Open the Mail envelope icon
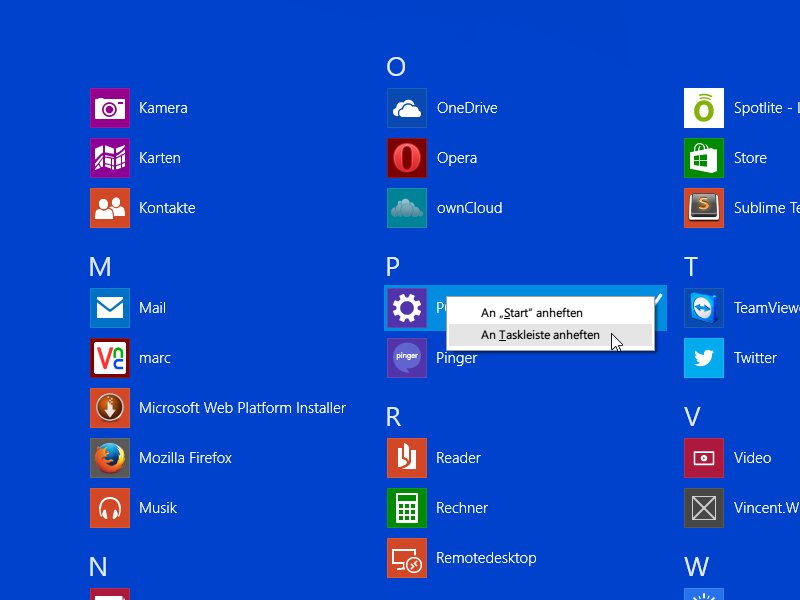Image resolution: width=800 pixels, height=600 pixels. pos(110,308)
